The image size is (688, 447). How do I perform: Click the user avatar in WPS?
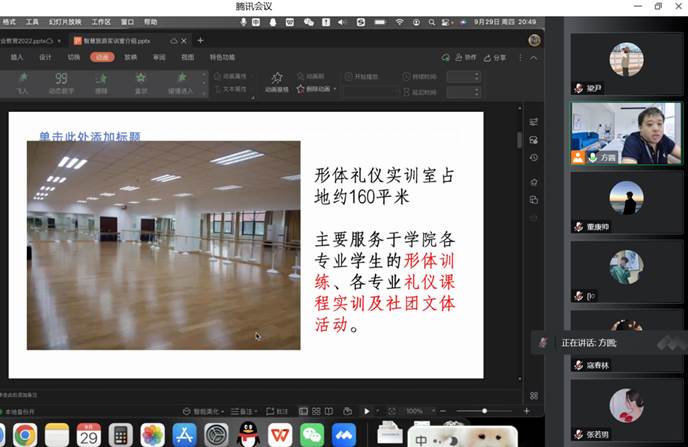(x=534, y=40)
